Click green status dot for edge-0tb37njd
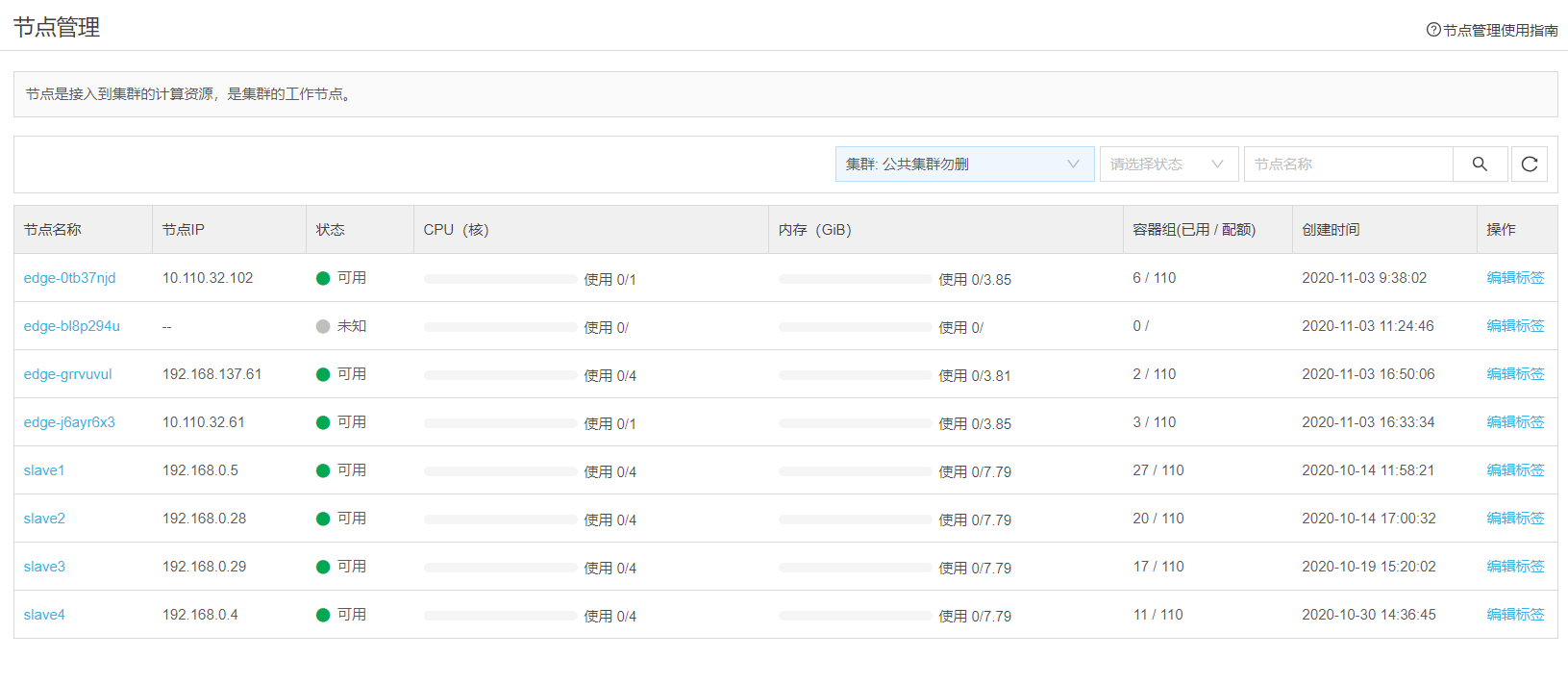The height and width of the screenshot is (684, 1568). pos(323,279)
